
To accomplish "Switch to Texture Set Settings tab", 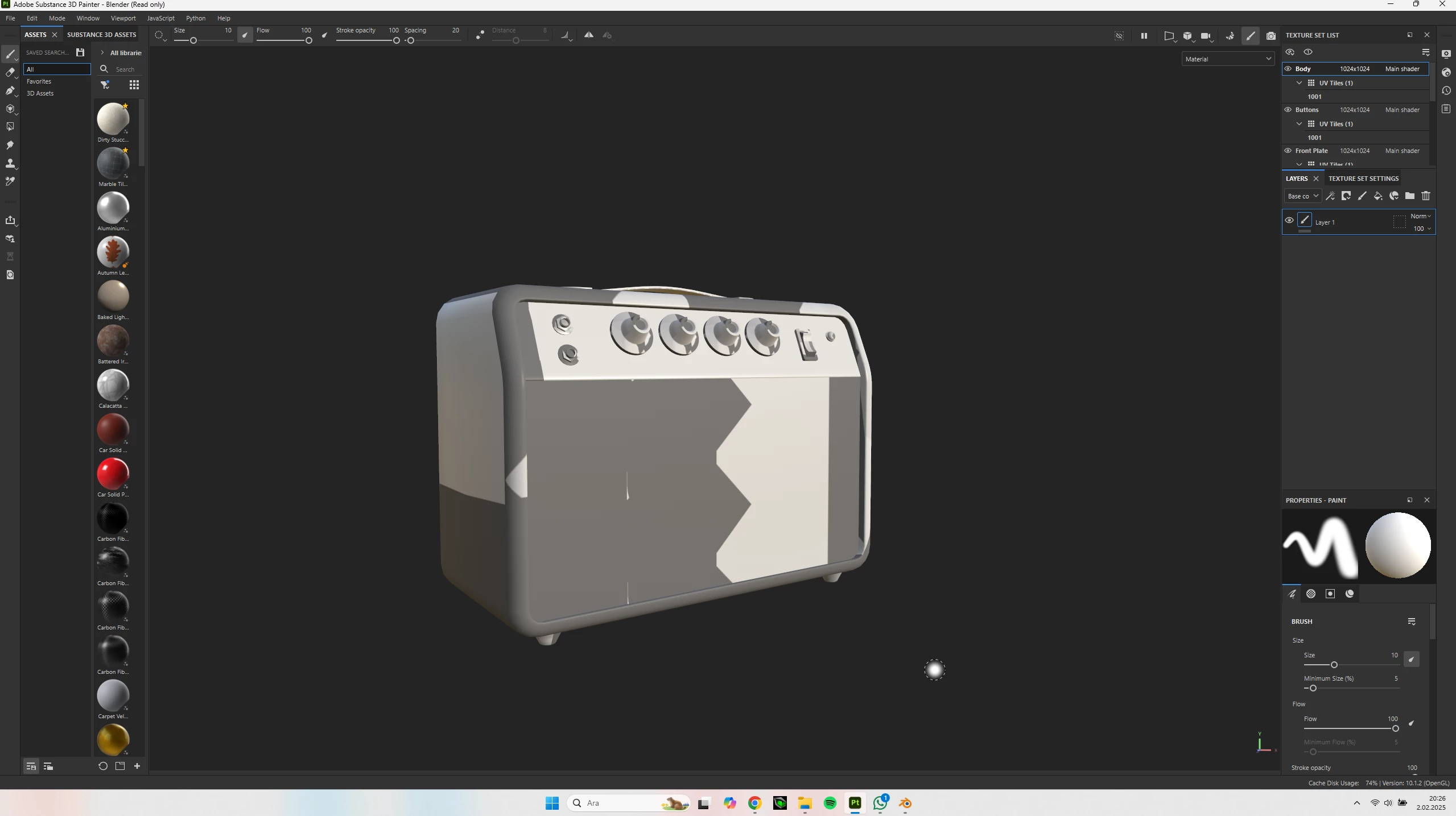I will 1363,179.
